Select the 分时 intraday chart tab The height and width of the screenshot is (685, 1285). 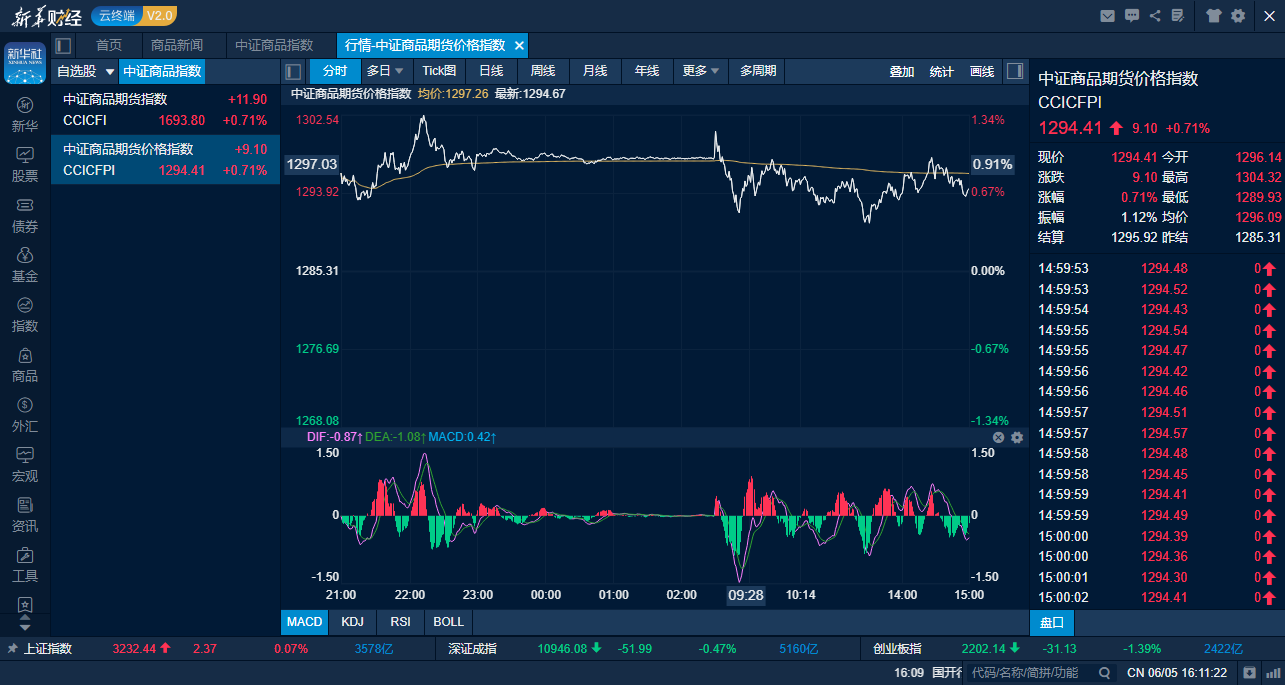[x=335, y=71]
